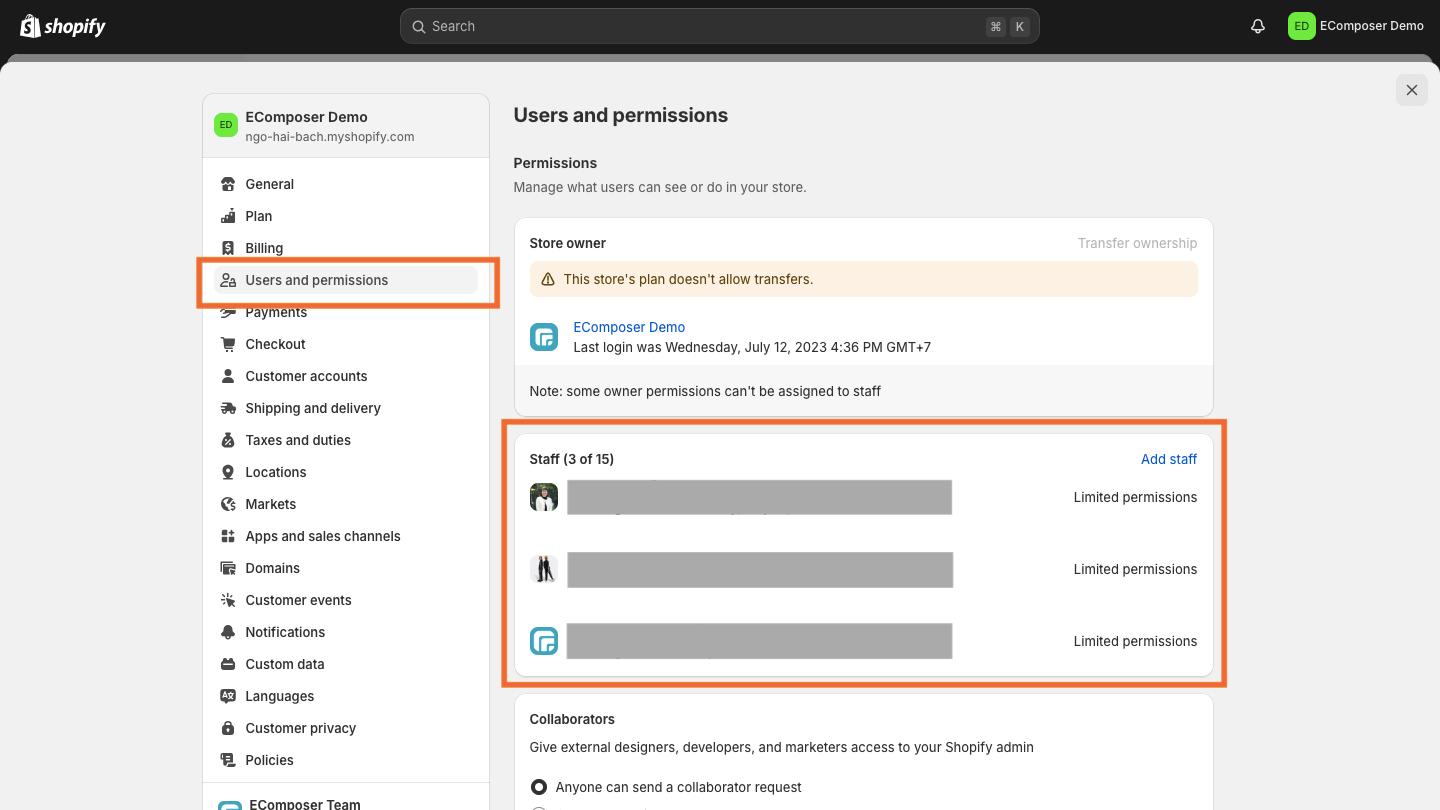Viewport: 1440px width, 810px height.
Task: Click the Apps and sales channels icon
Action: click(228, 536)
